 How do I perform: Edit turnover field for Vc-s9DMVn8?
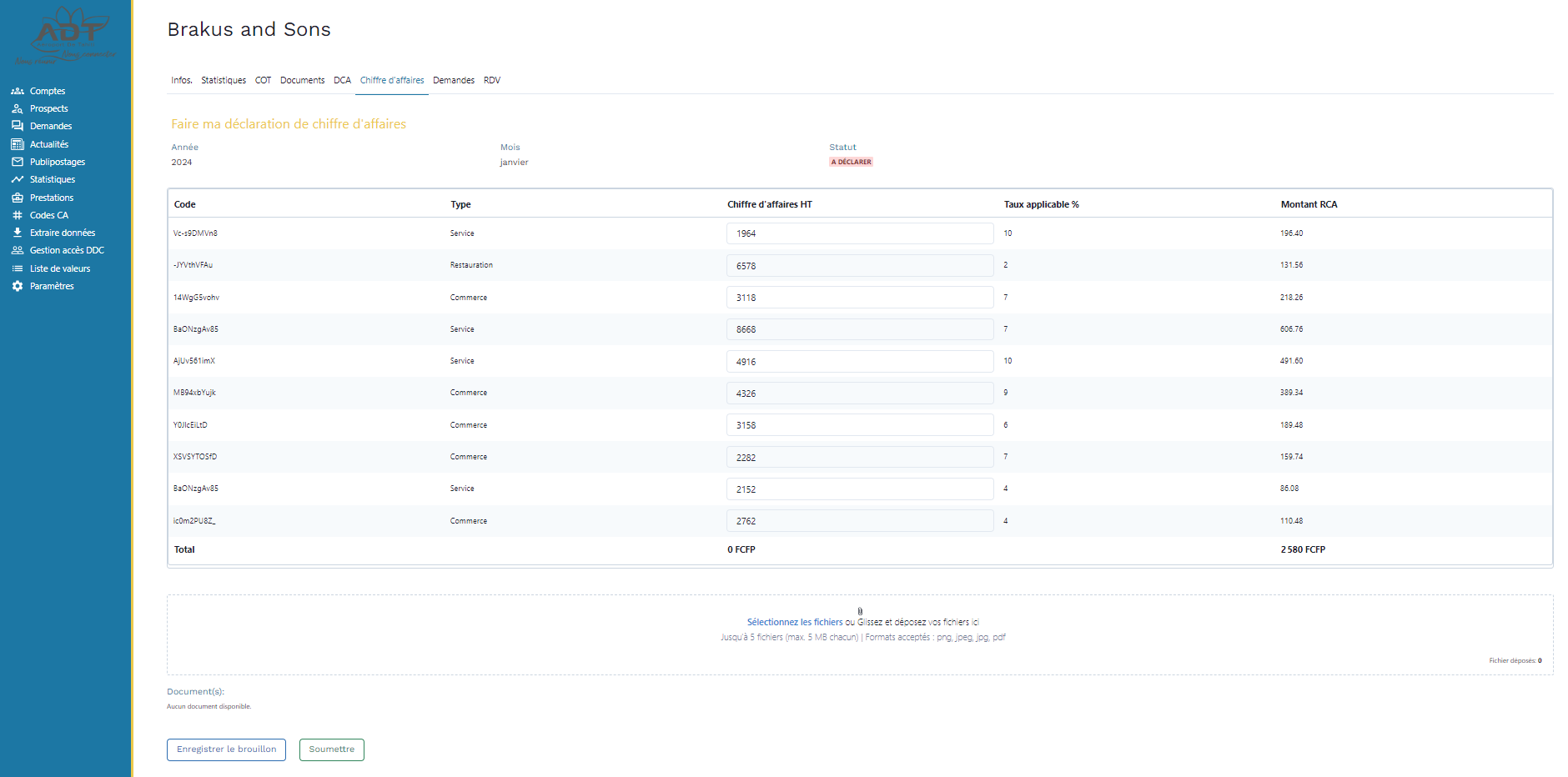pos(860,233)
